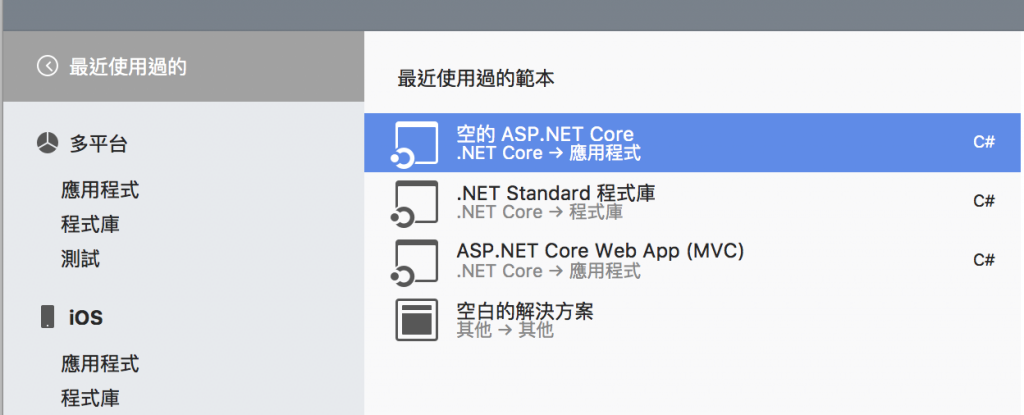Click the iOS phone category icon
1024x415 pixels.
click(47, 317)
